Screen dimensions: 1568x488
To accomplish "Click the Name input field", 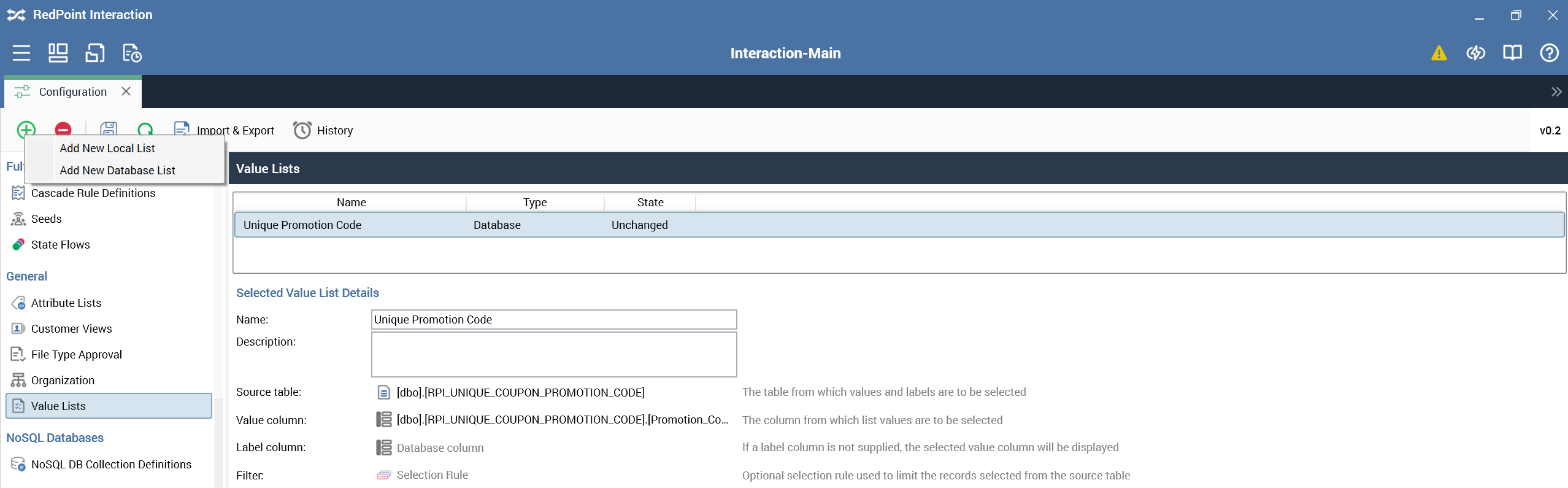I will click(553, 320).
